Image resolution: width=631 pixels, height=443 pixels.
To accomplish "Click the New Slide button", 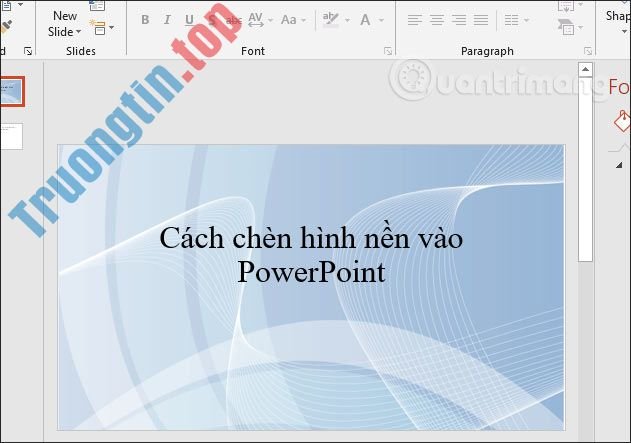I will tap(64, 23).
